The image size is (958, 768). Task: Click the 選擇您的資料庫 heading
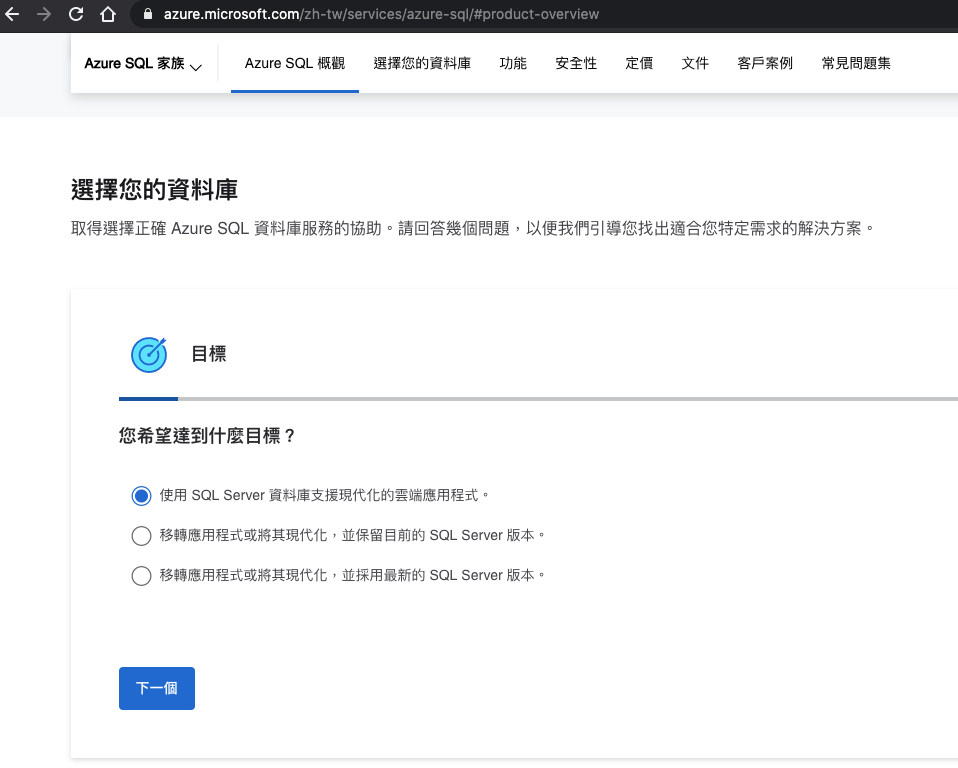154,190
